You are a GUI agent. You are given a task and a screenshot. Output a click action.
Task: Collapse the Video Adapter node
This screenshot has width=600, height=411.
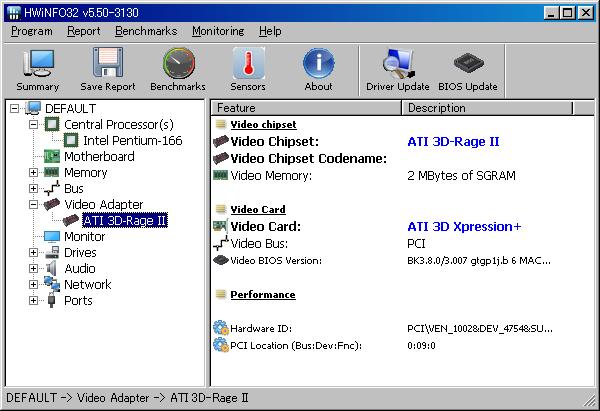tap(33, 205)
